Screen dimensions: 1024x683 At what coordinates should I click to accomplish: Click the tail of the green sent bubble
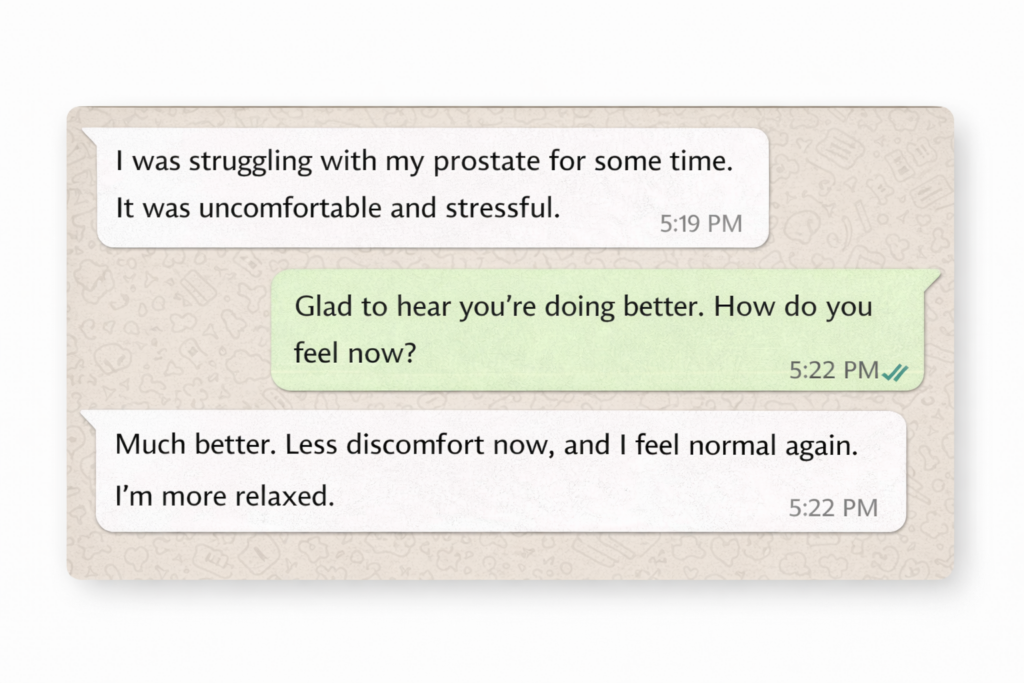934,277
